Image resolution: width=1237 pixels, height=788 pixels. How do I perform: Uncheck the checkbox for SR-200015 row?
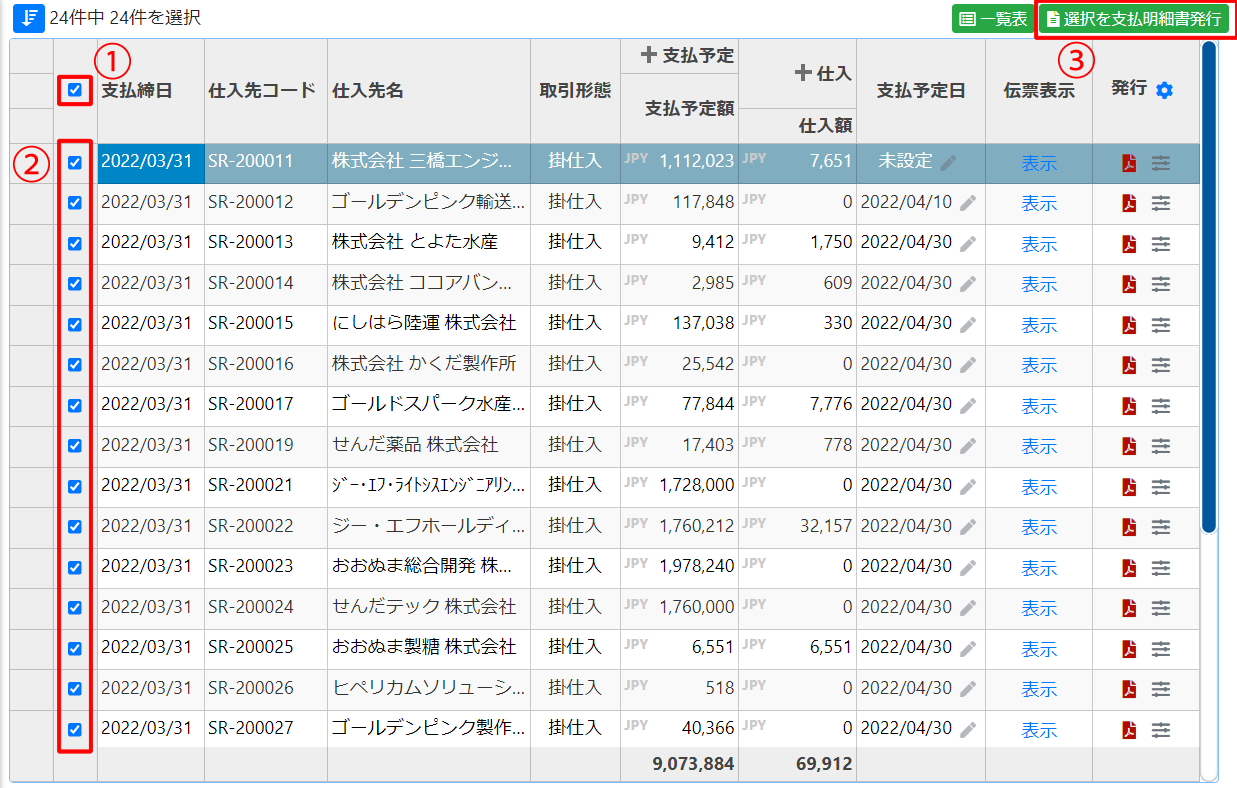[75, 324]
